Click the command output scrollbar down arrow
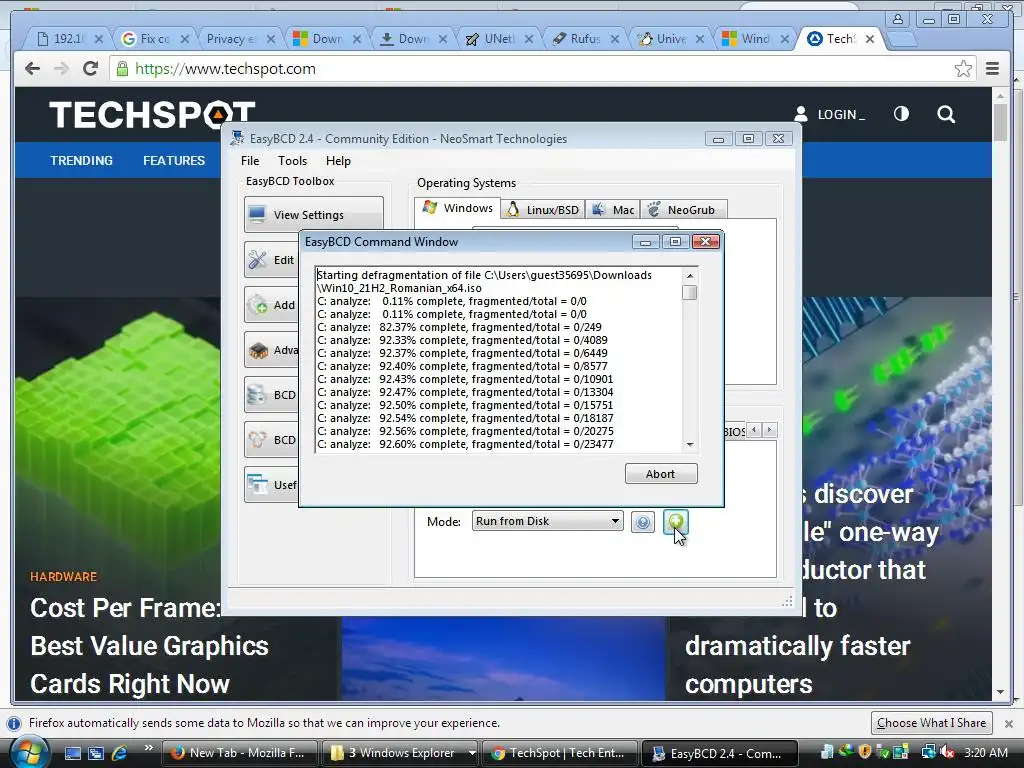The height and width of the screenshot is (768, 1024). click(690, 445)
